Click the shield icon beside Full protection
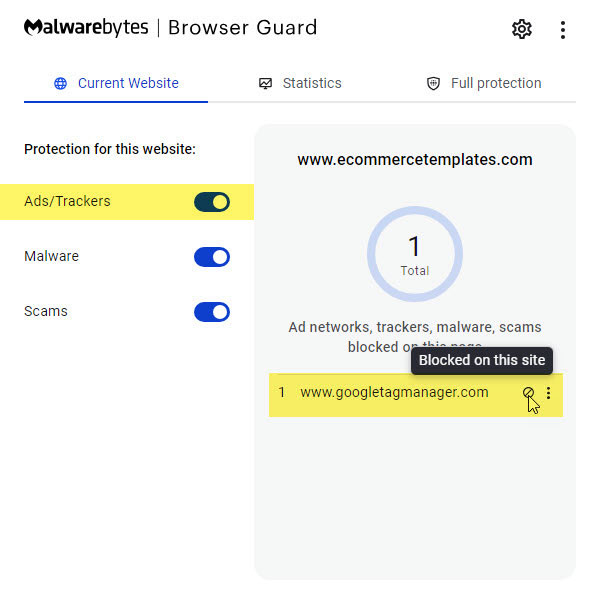Screen dimensions: 606x600 433,84
